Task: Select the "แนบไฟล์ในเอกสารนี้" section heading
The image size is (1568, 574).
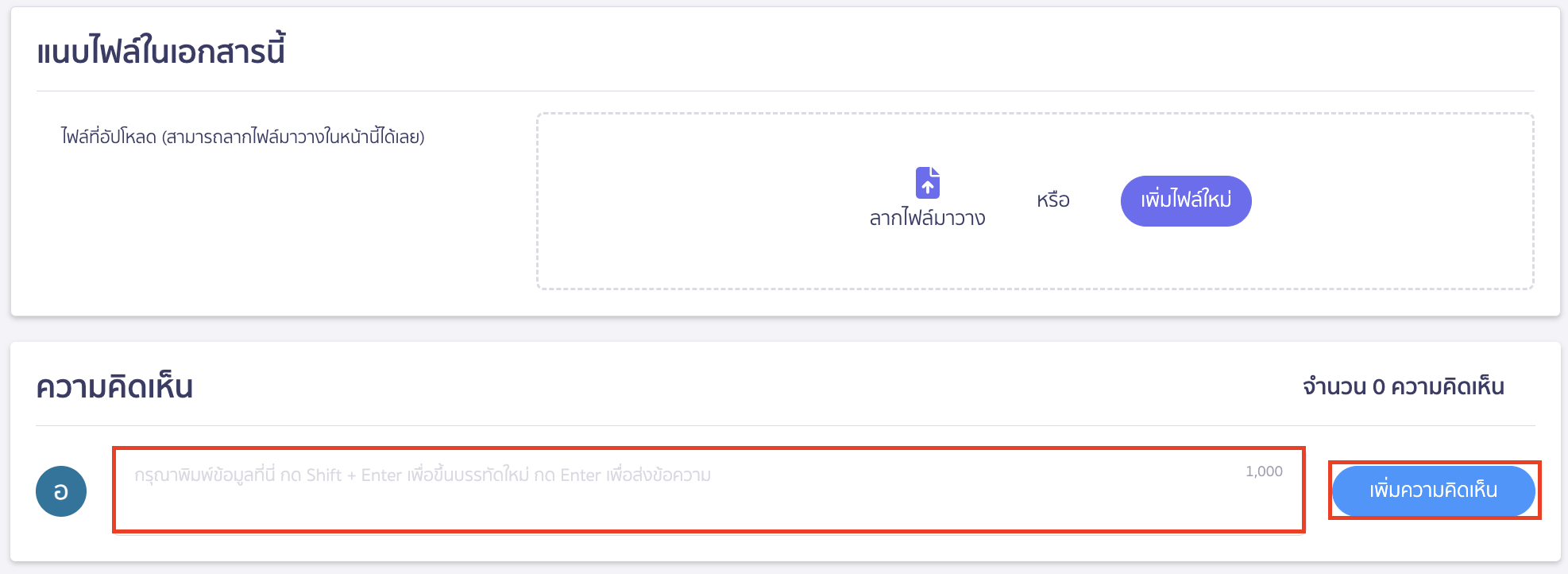Action: pyautogui.click(x=161, y=52)
